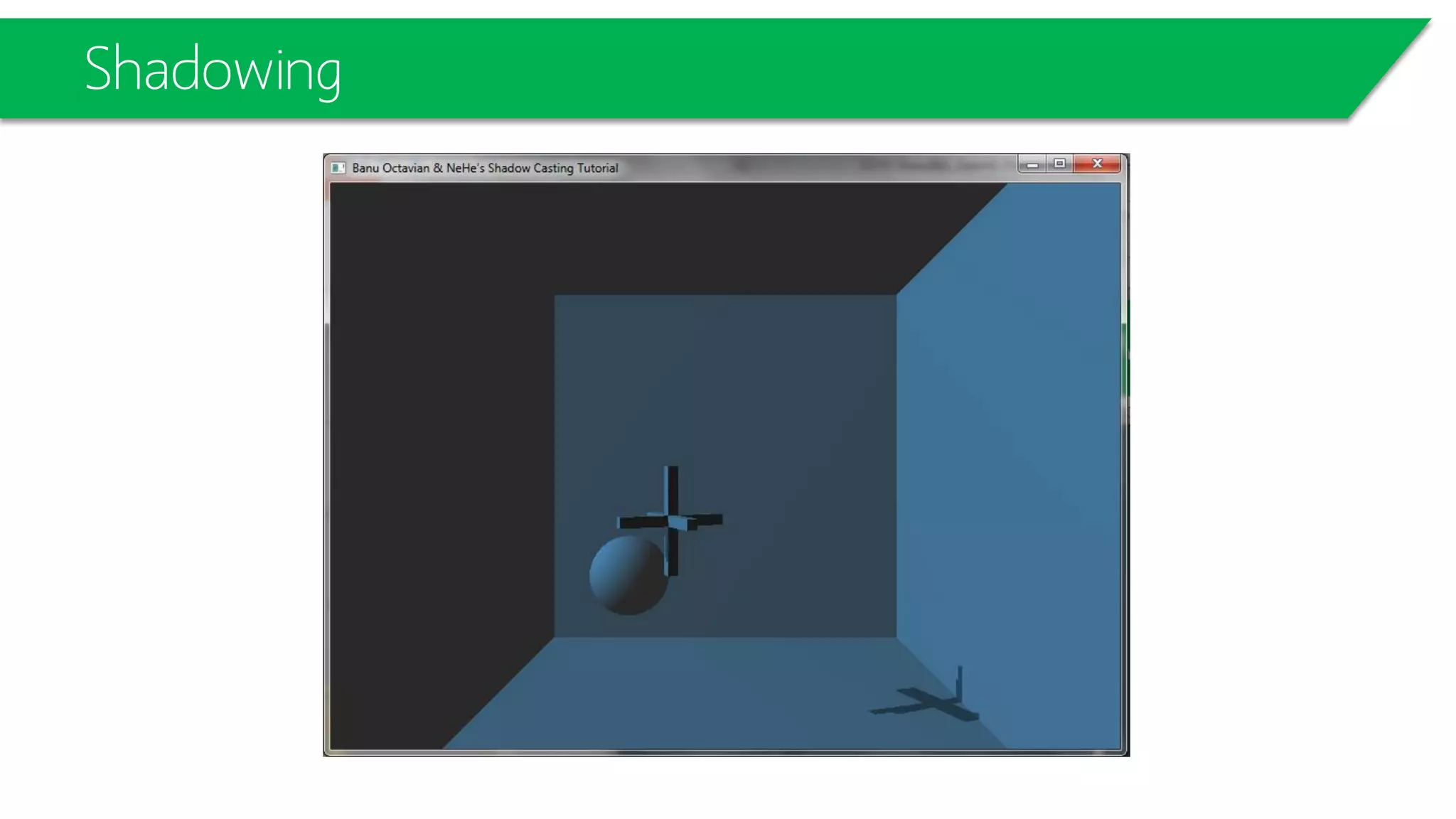Image resolution: width=1456 pixels, height=819 pixels.
Task: Click the Shadow Casting Tutorial window app icon
Action: point(338,168)
